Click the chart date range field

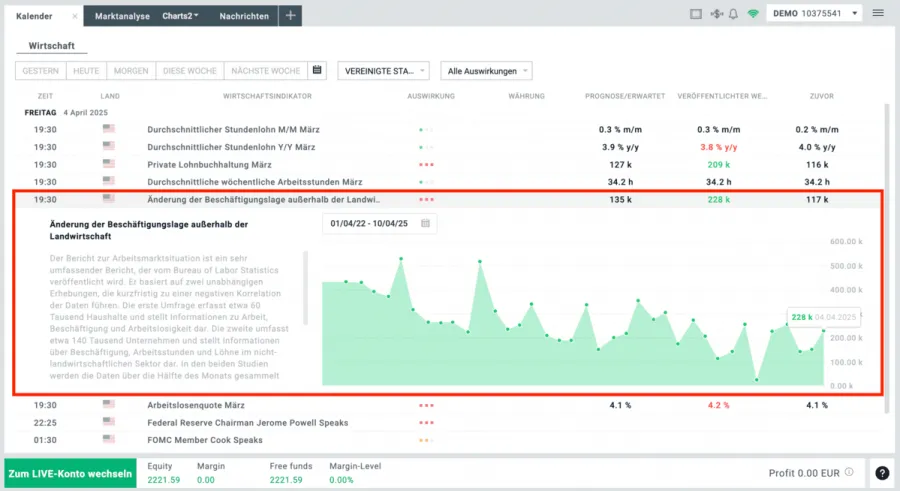(379, 223)
